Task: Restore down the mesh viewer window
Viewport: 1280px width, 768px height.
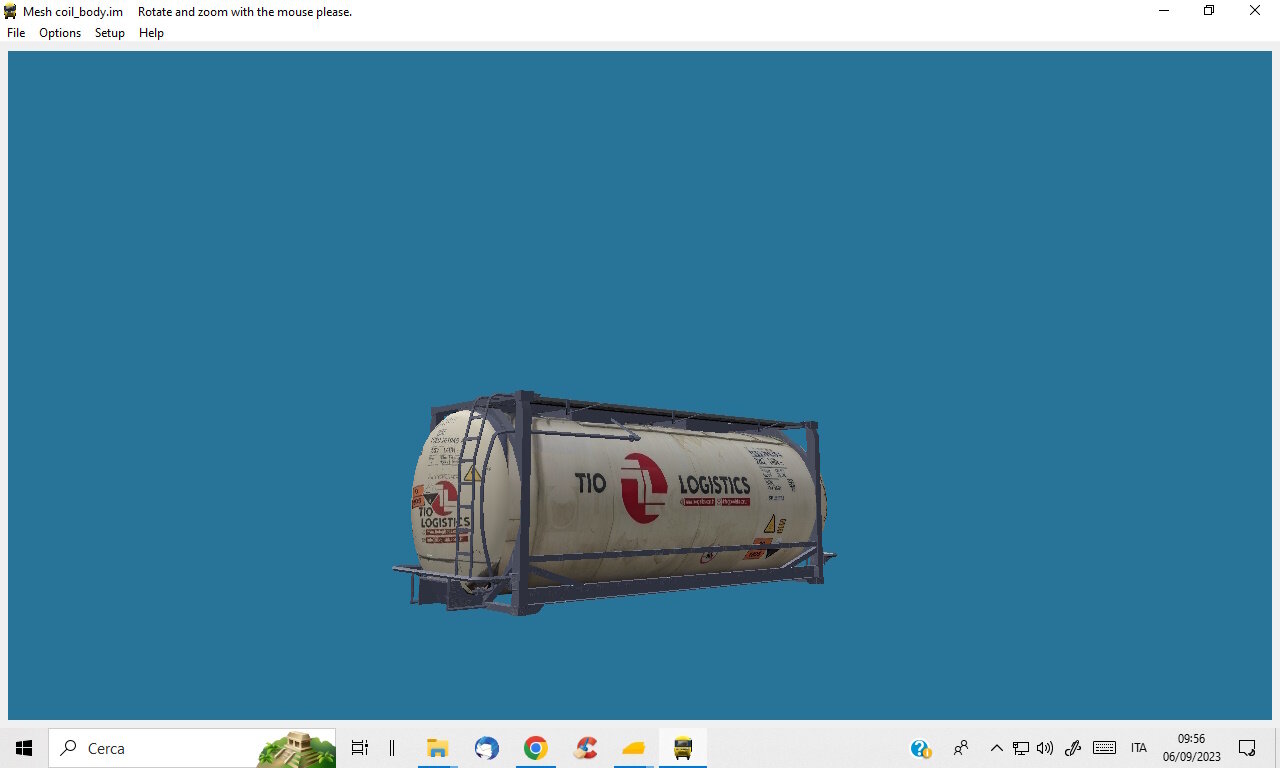Action: pos(1209,11)
